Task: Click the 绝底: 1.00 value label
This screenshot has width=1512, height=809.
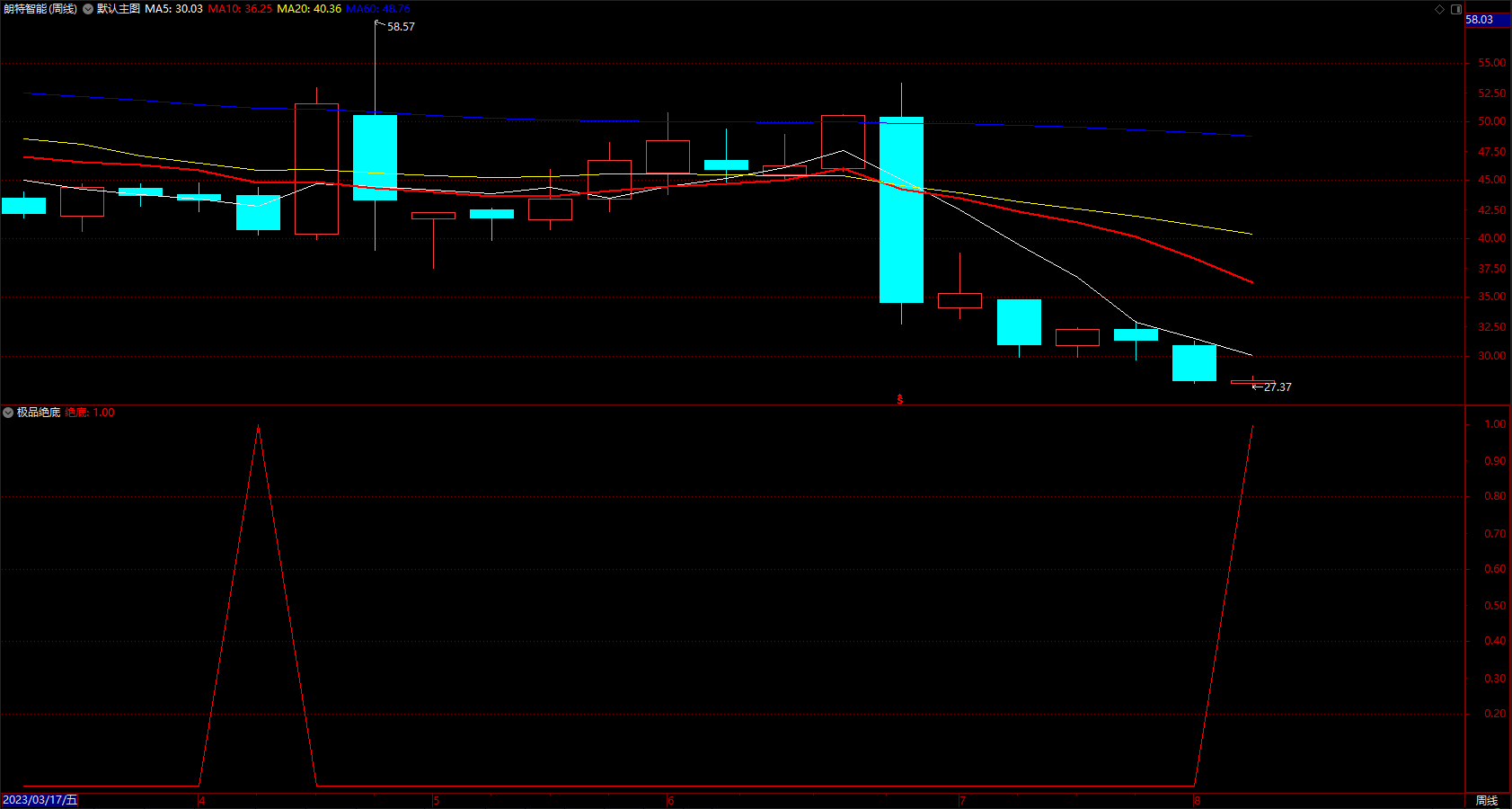Action: point(90,413)
